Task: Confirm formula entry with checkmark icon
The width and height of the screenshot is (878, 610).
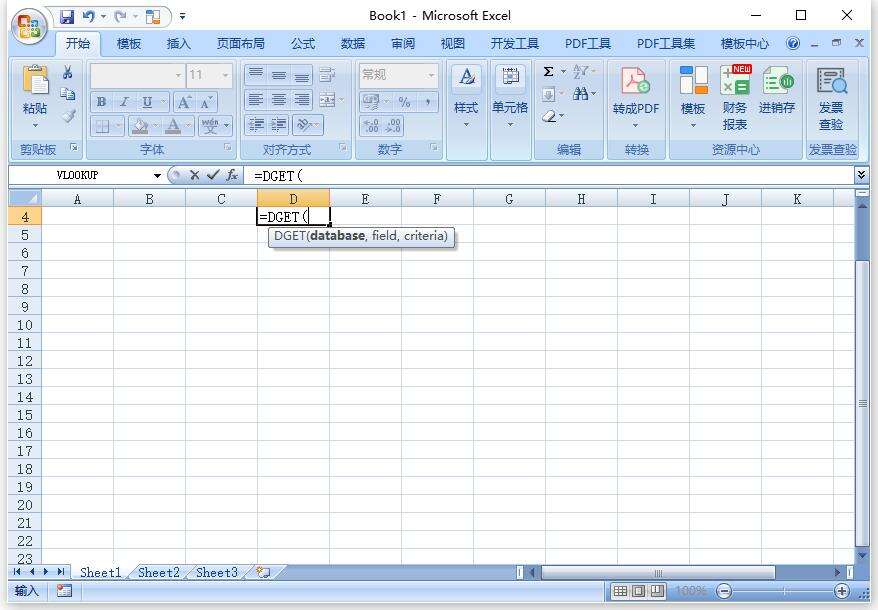Action: click(x=213, y=175)
